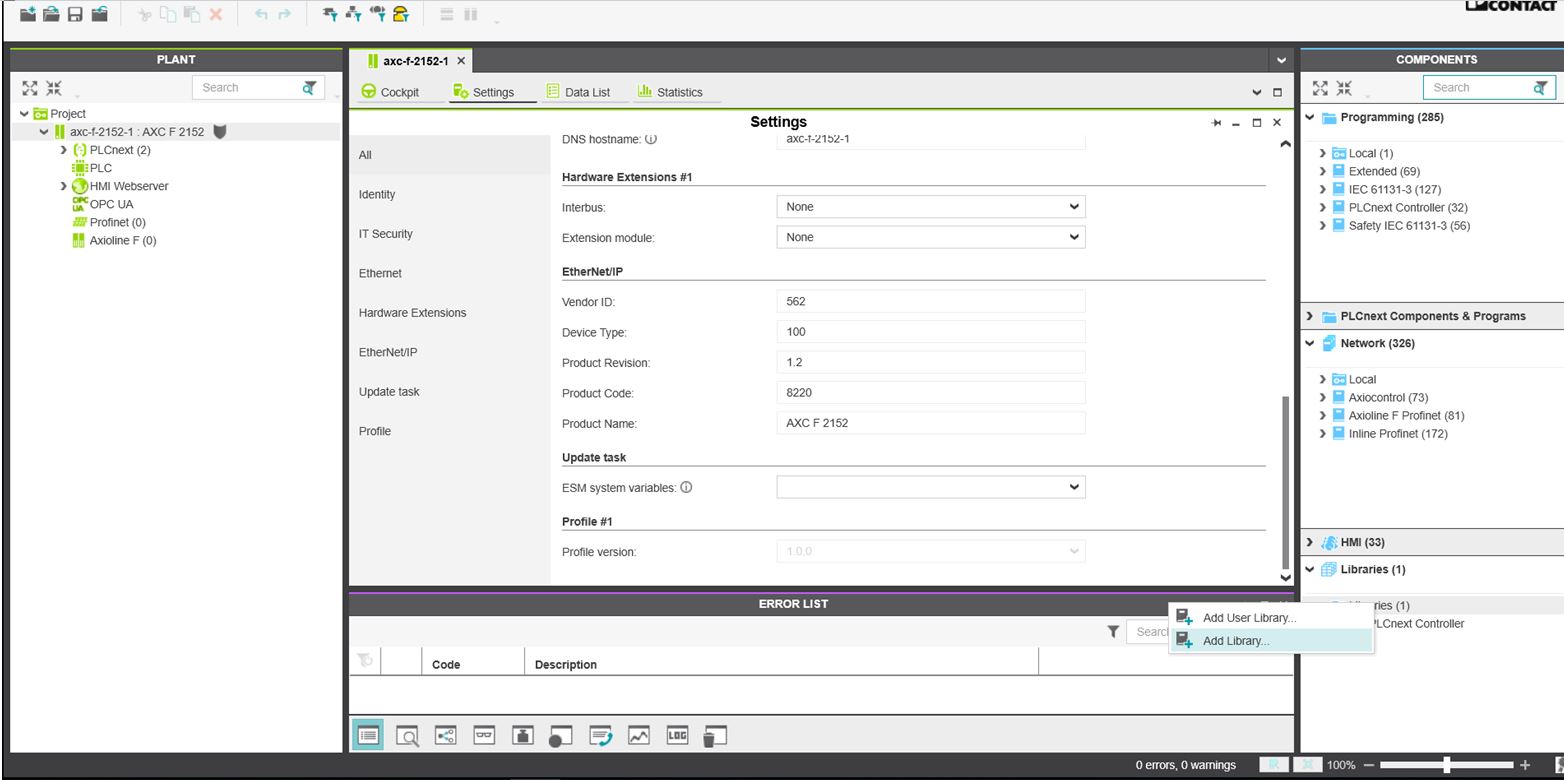
Task: Click the Error List filter funnel icon
Action: point(1113,632)
